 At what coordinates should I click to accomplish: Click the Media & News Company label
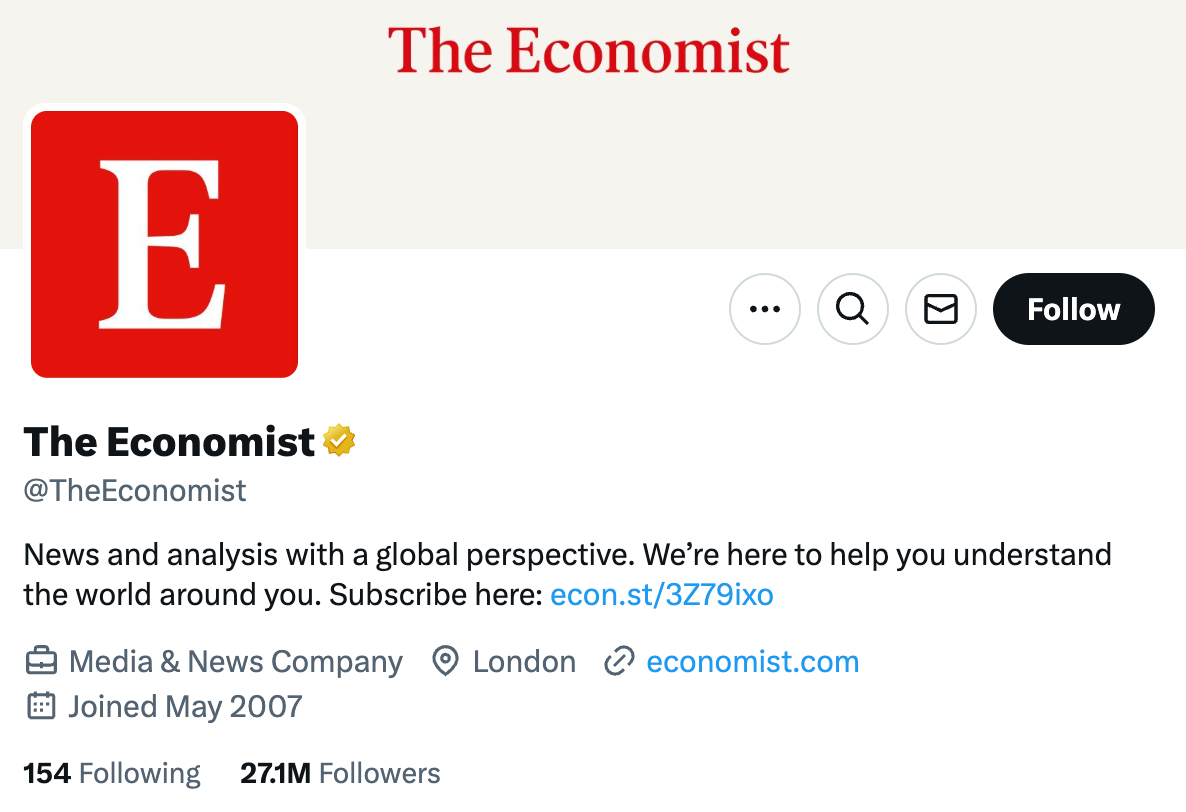click(x=235, y=661)
